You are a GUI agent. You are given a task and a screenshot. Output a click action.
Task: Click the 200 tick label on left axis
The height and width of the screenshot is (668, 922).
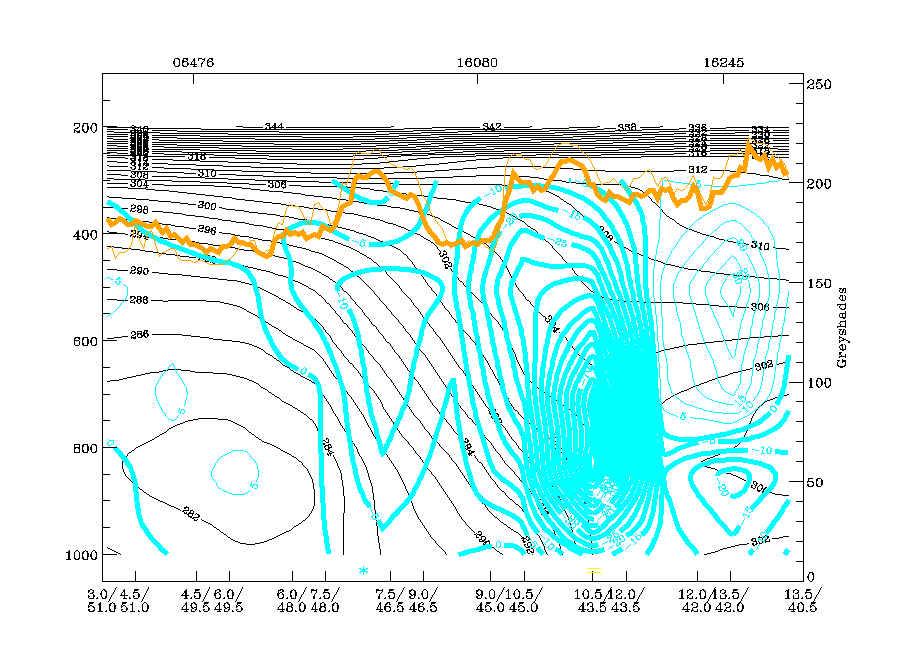tap(83, 128)
